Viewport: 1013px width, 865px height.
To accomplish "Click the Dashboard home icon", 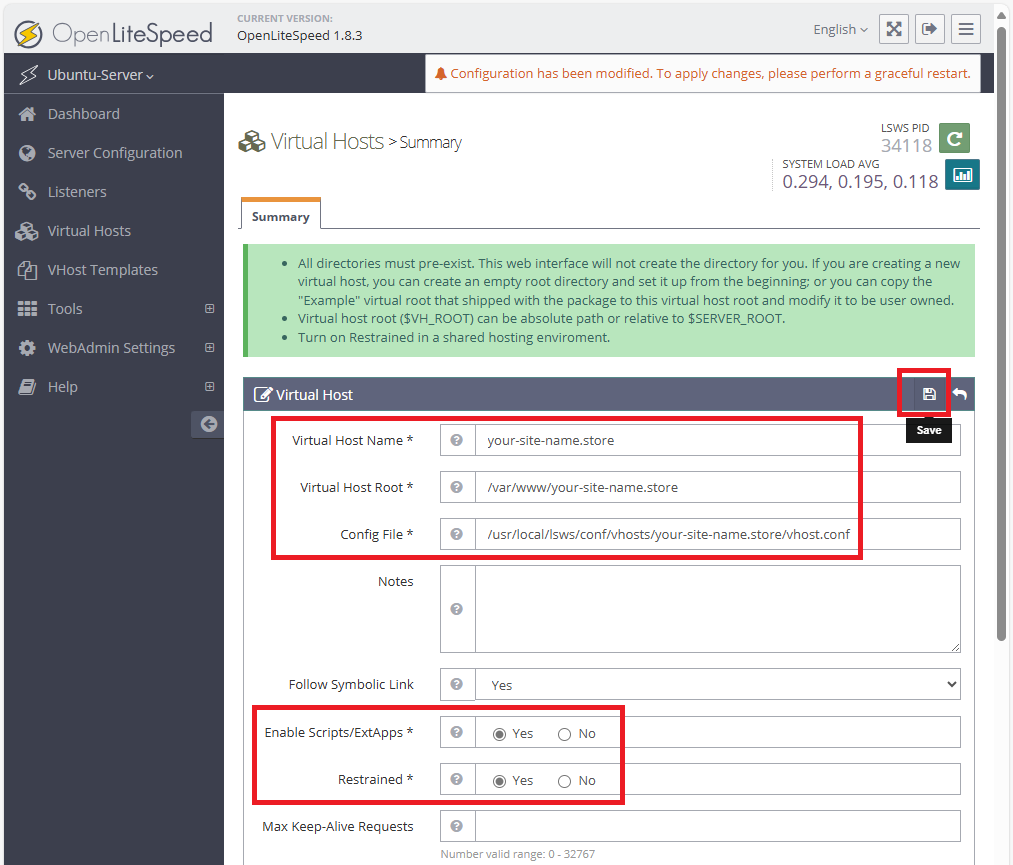I will 27,114.
